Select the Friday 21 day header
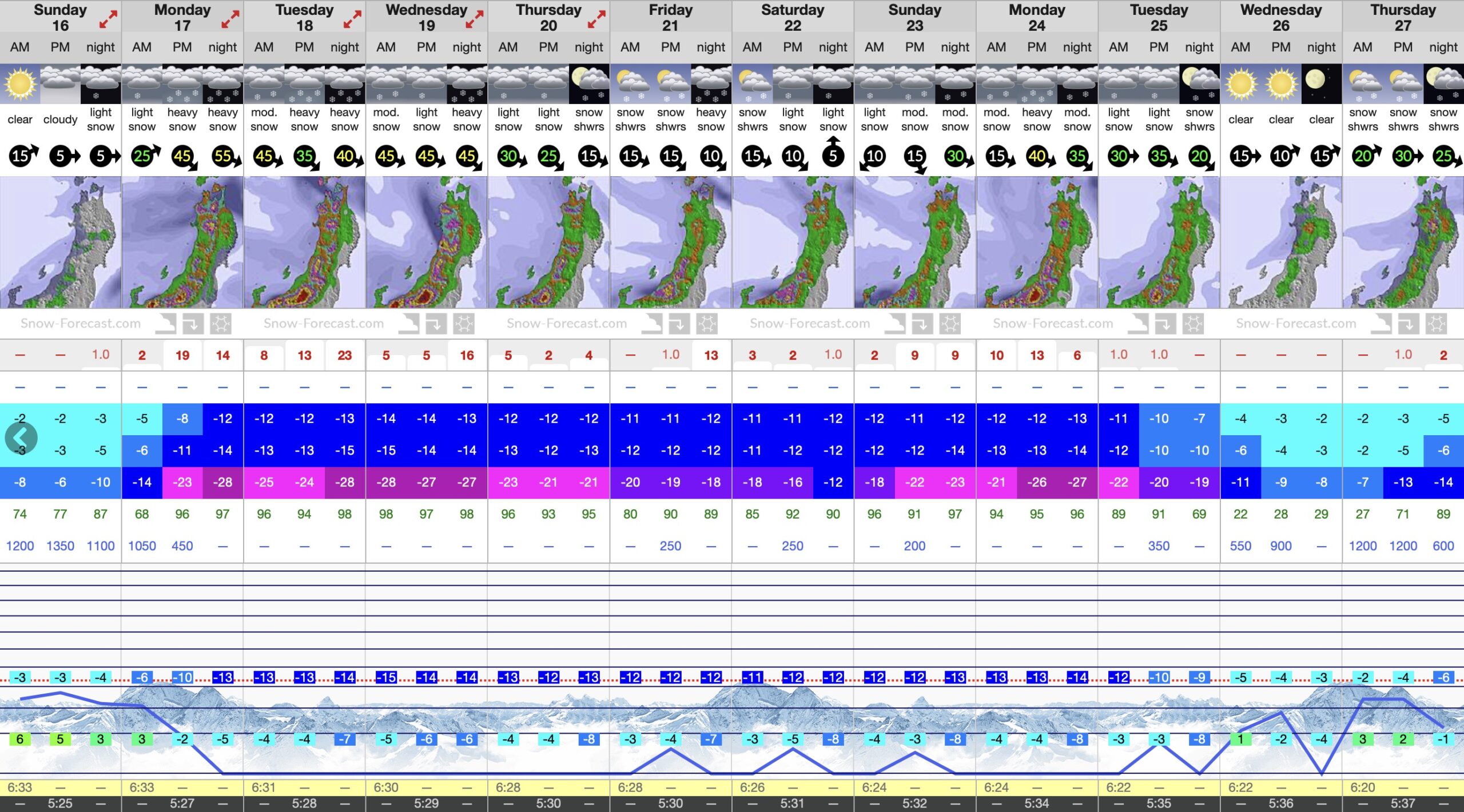The height and width of the screenshot is (812, 1464). pos(671,17)
